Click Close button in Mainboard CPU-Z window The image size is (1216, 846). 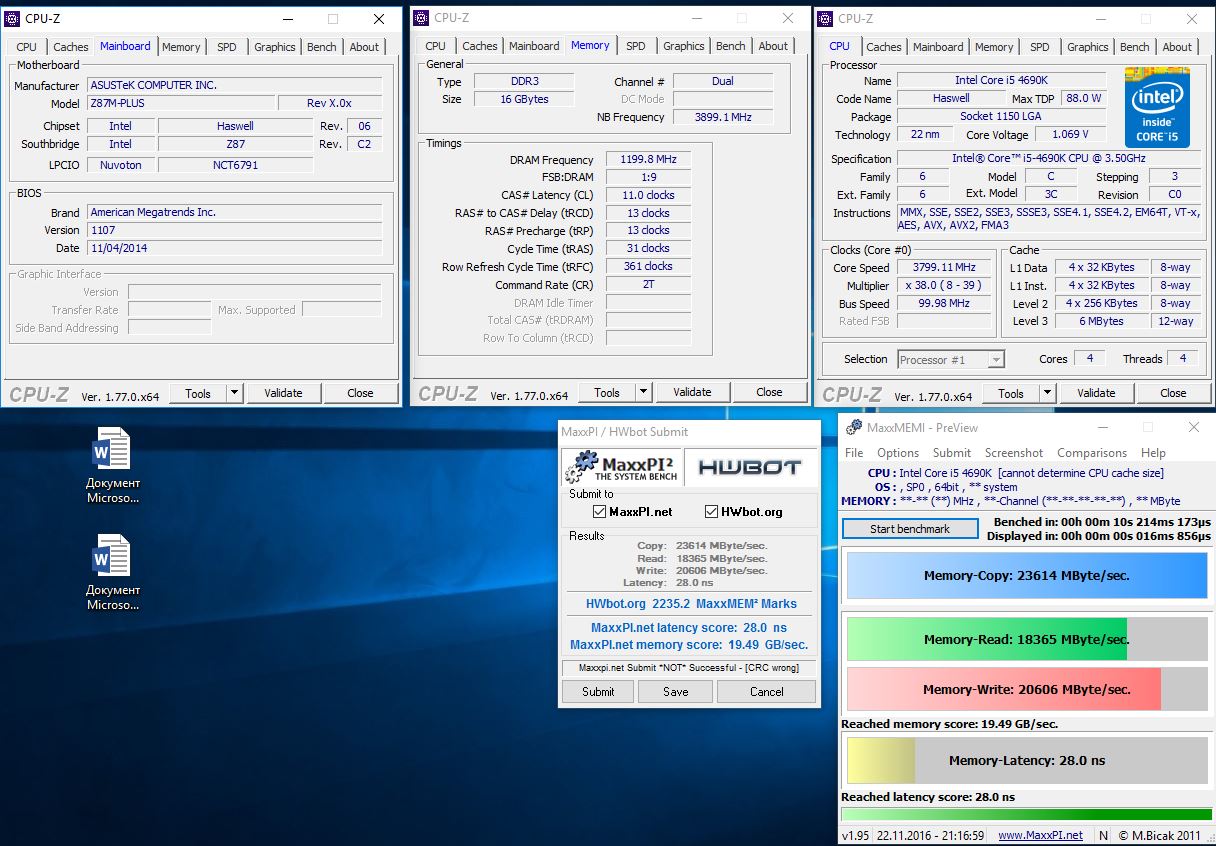click(x=360, y=393)
